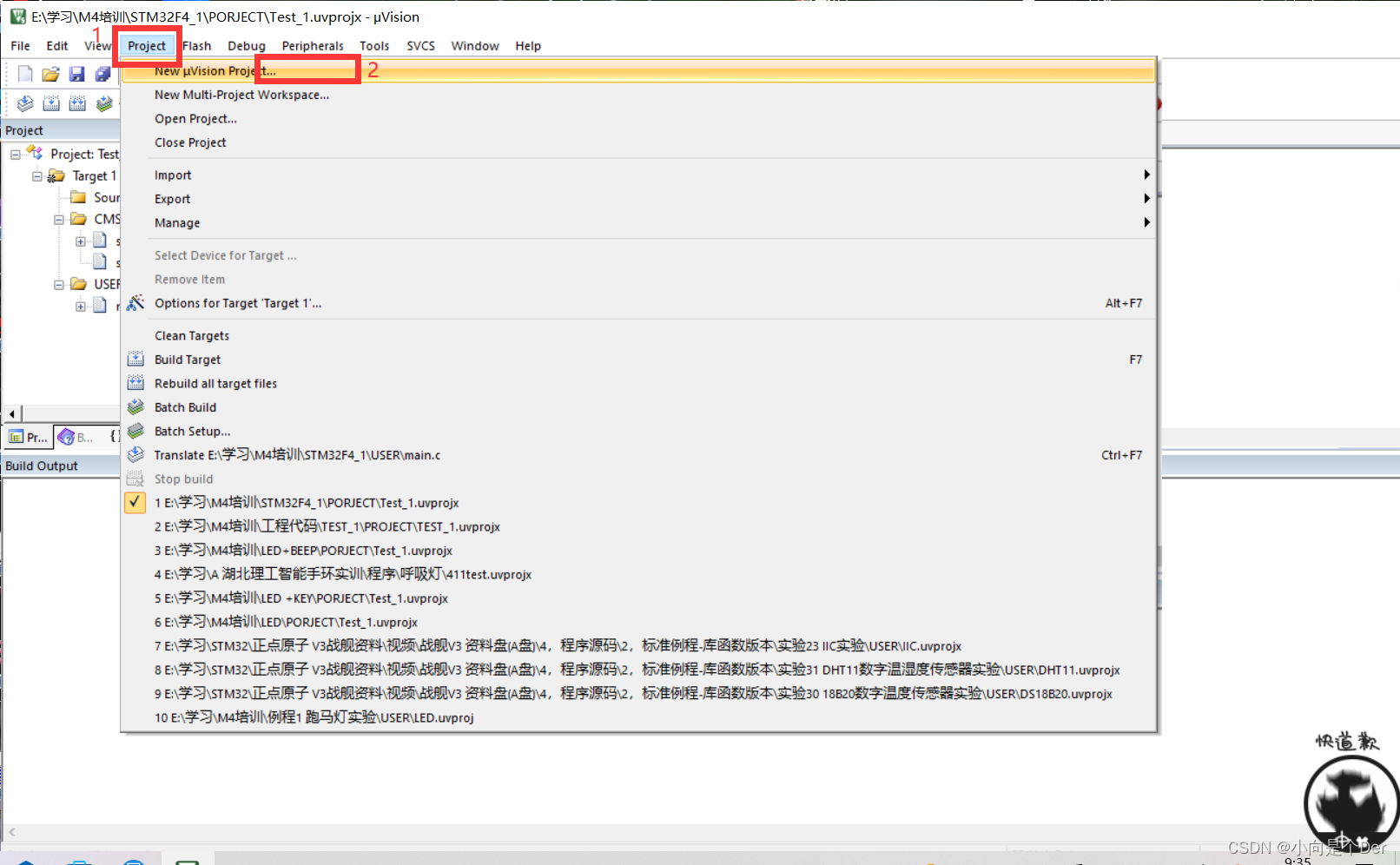This screenshot has height=865, width=1400.
Task: Click the Batch Build toolbar icon
Action: (104, 104)
